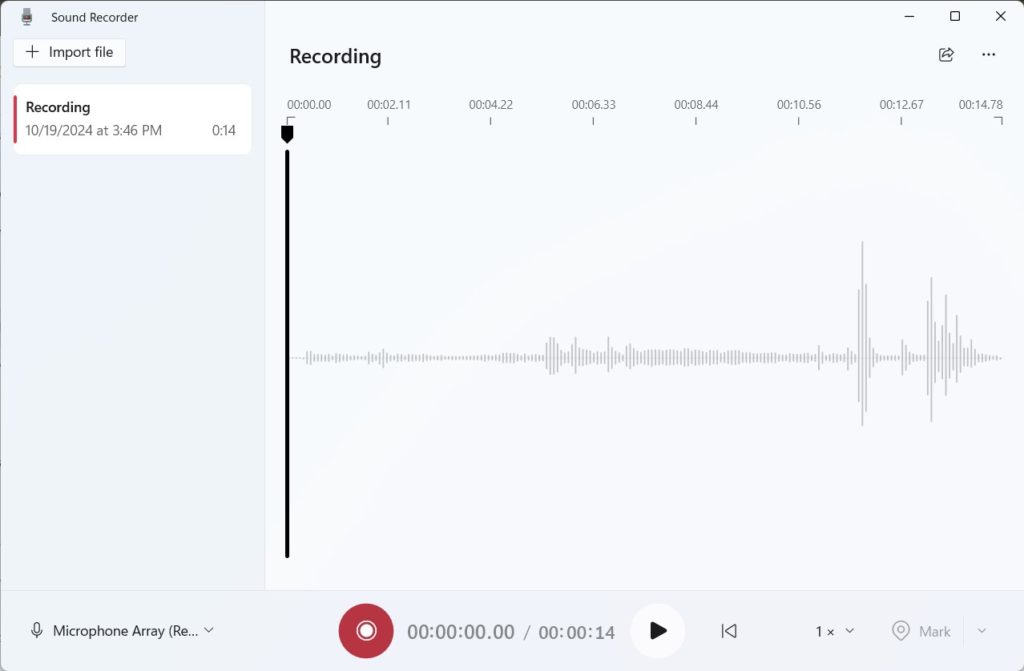The width and height of the screenshot is (1024, 671).
Task: Expand the markers list chevron beside Mark
Action: pos(981,631)
